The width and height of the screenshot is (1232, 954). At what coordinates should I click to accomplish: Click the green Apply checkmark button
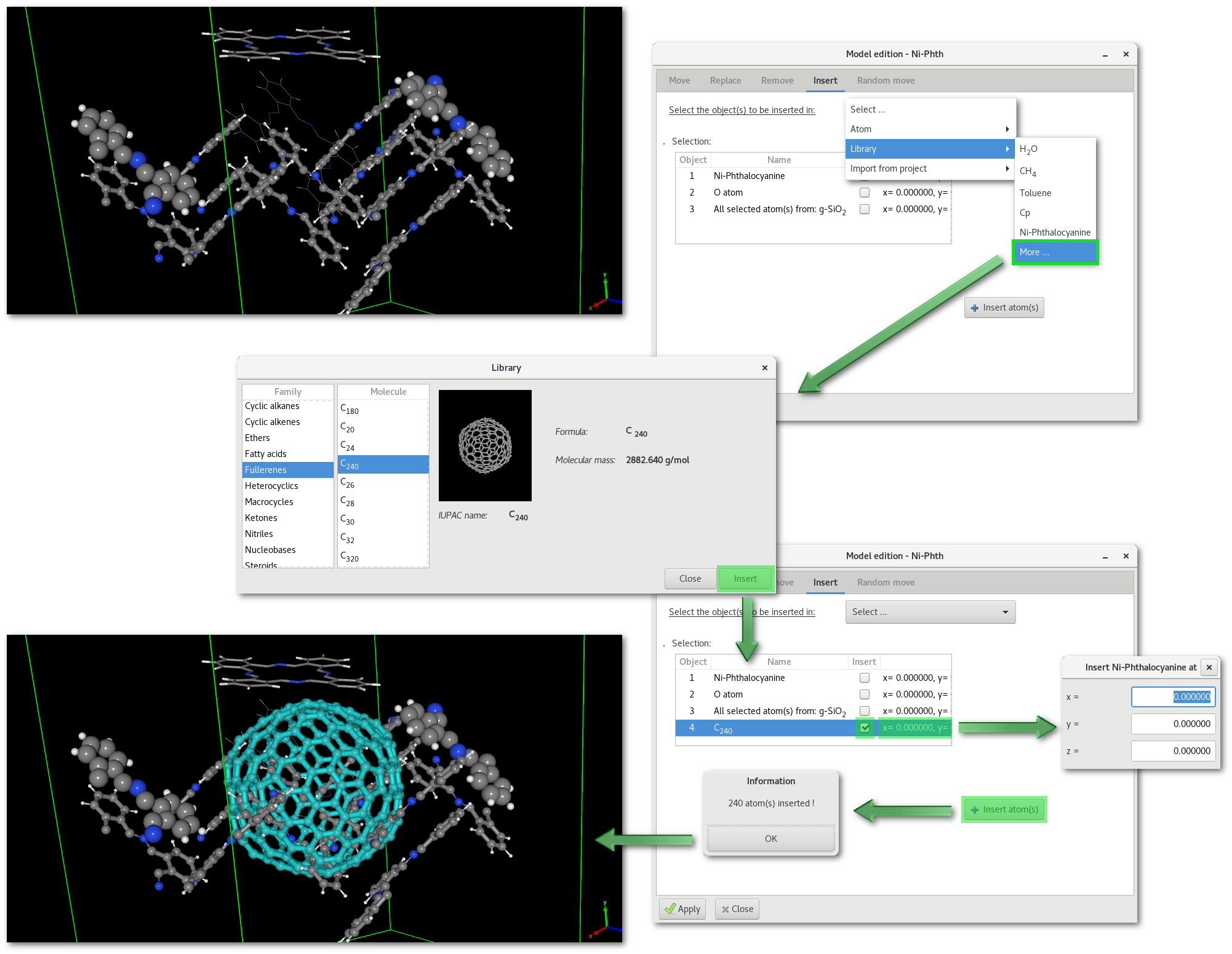[682, 909]
